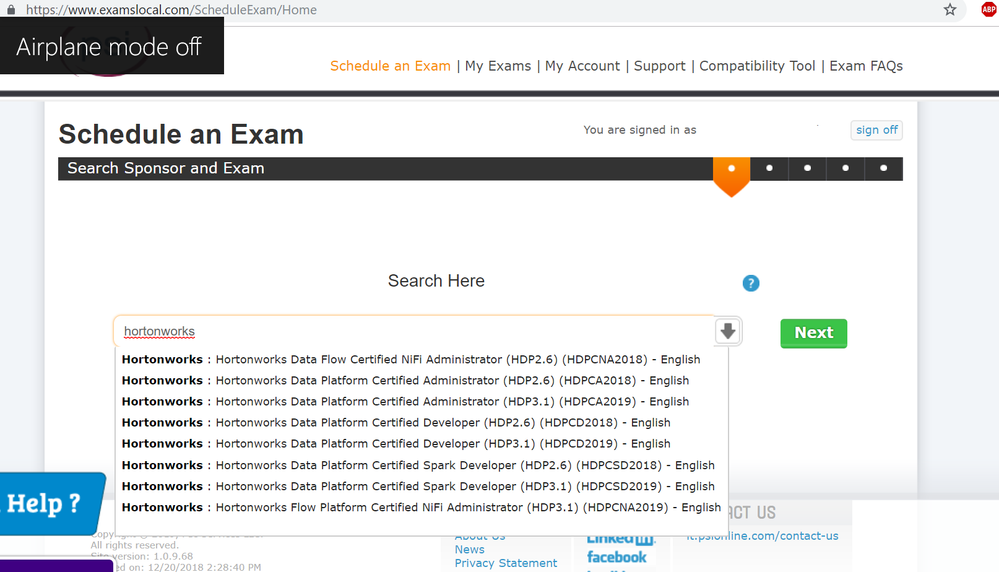999x572 pixels.
Task: Click the bookmark star icon in address bar
Action: click(950, 10)
